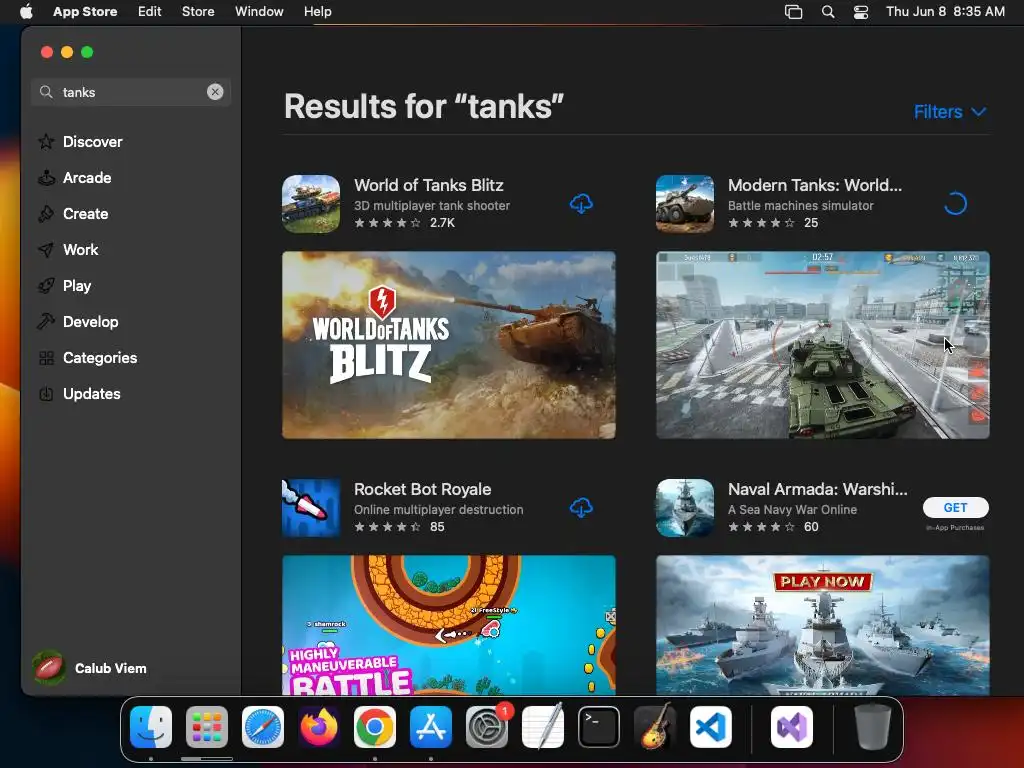Download World of Tanks Blitz via cloud icon
This screenshot has width=1024, height=768.
coord(581,204)
